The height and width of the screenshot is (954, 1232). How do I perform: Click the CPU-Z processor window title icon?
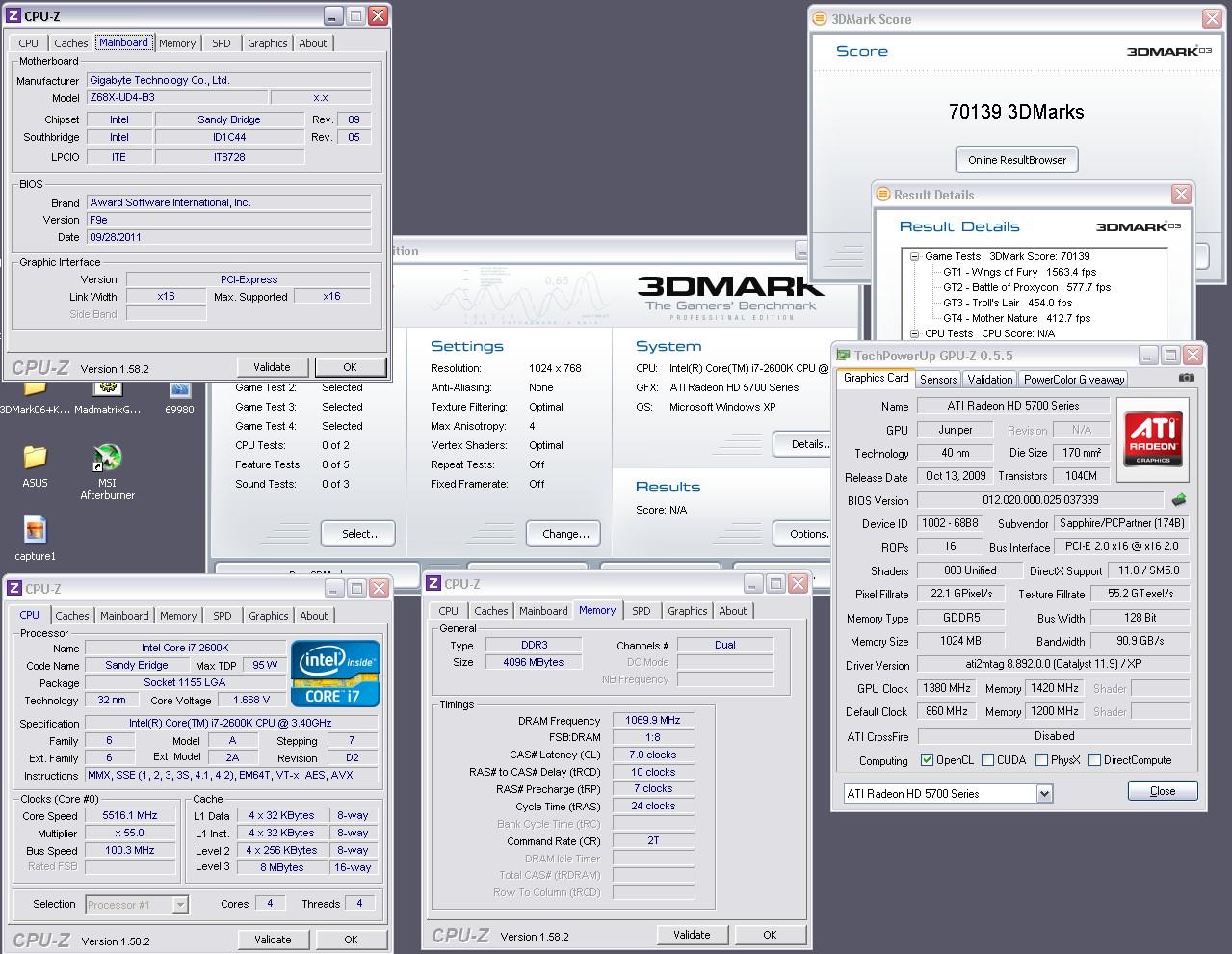14,588
